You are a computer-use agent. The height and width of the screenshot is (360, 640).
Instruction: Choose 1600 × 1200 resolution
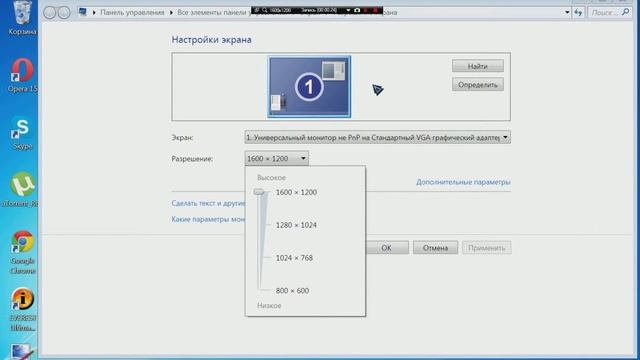(296, 192)
